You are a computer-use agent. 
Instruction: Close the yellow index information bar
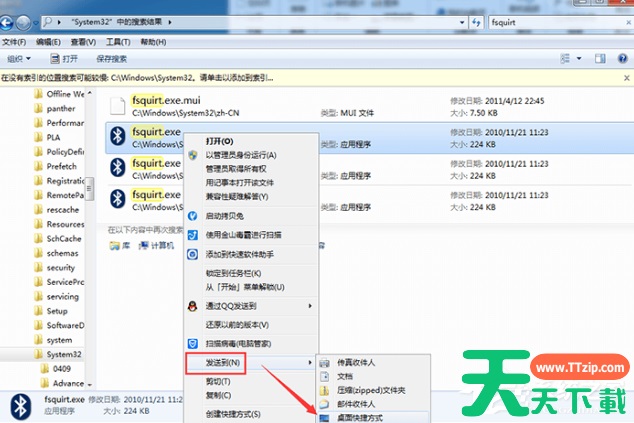coord(627,78)
